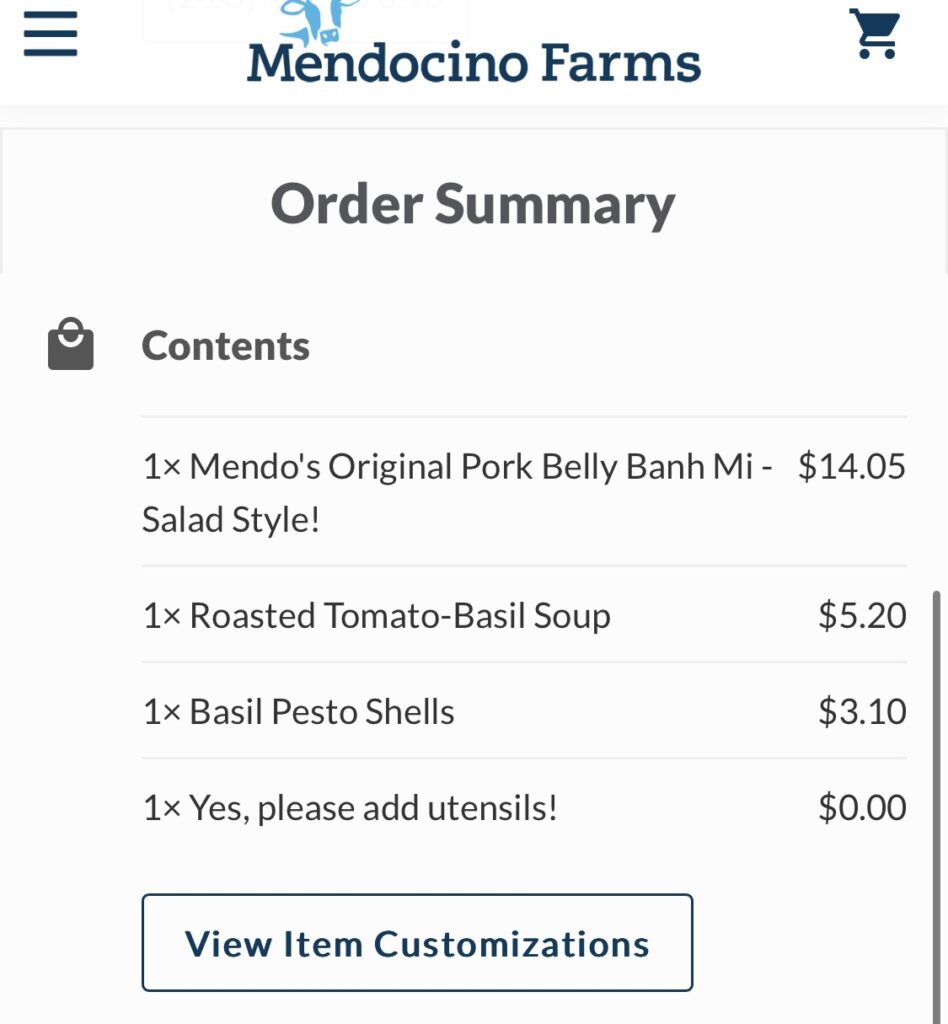Click the $14.05 price of Banh Mi

coord(851,467)
